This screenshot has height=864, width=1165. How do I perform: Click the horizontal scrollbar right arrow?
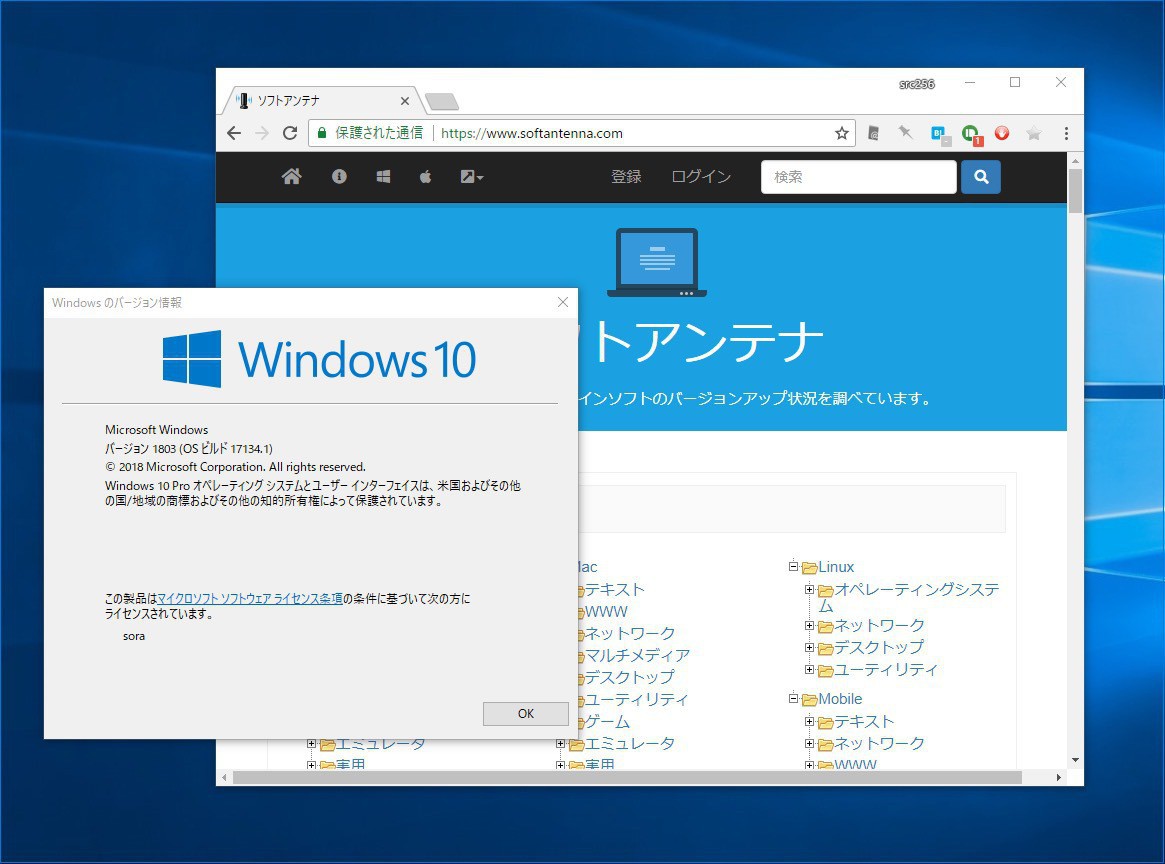(x=1059, y=777)
